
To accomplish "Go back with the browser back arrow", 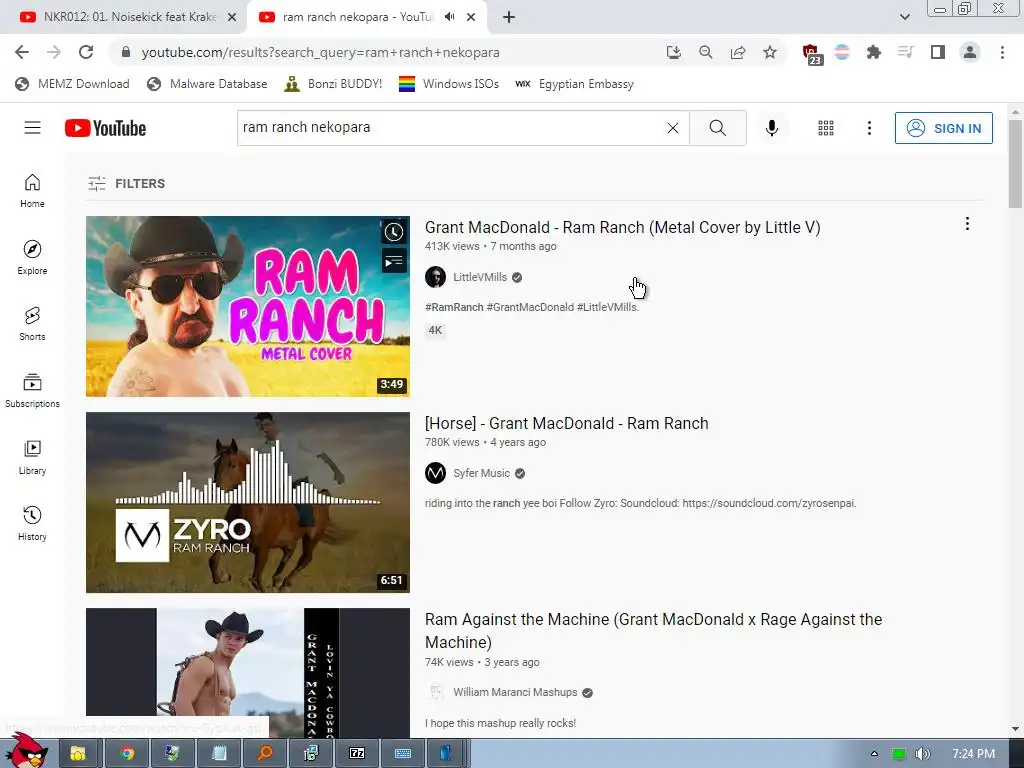I will click(x=22, y=52).
